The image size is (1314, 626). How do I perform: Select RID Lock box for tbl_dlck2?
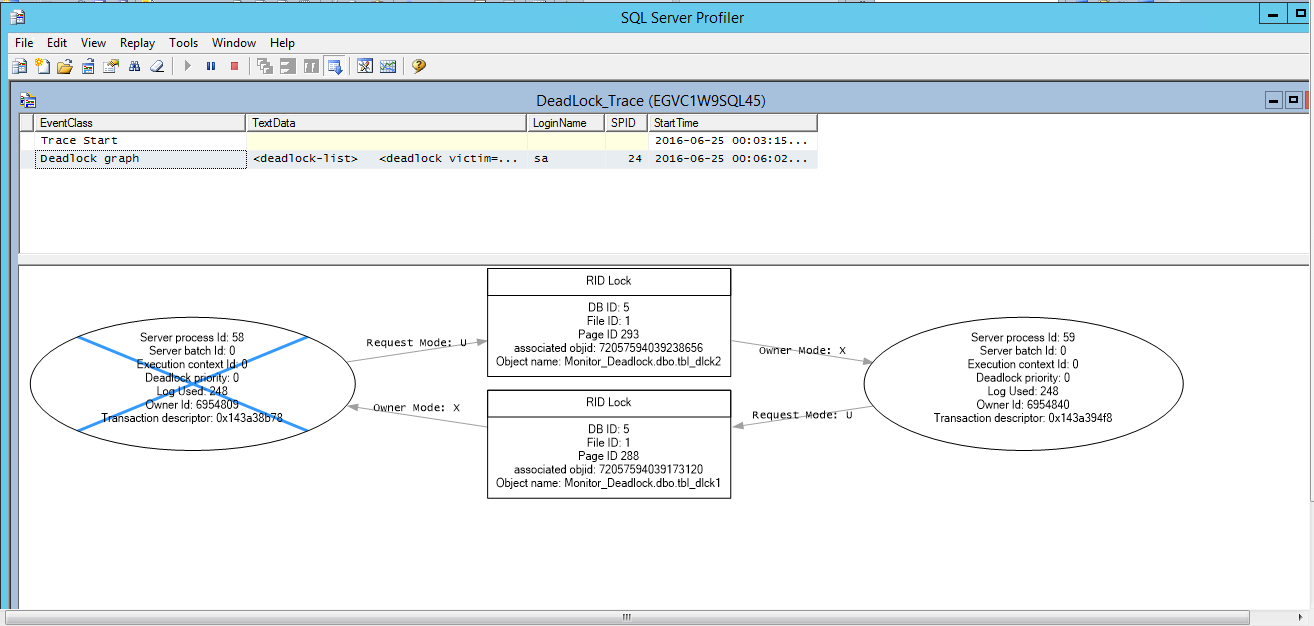[x=609, y=322]
